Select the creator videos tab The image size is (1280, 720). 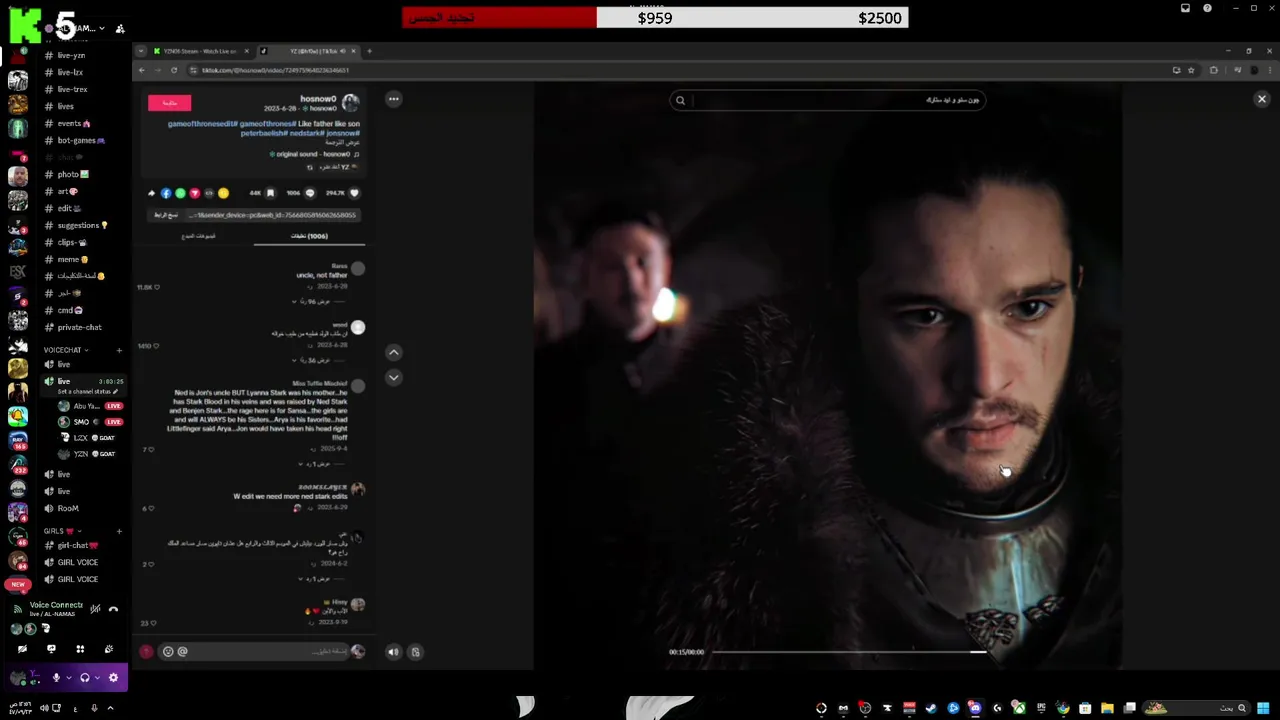pyautogui.click(x=198, y=236)
